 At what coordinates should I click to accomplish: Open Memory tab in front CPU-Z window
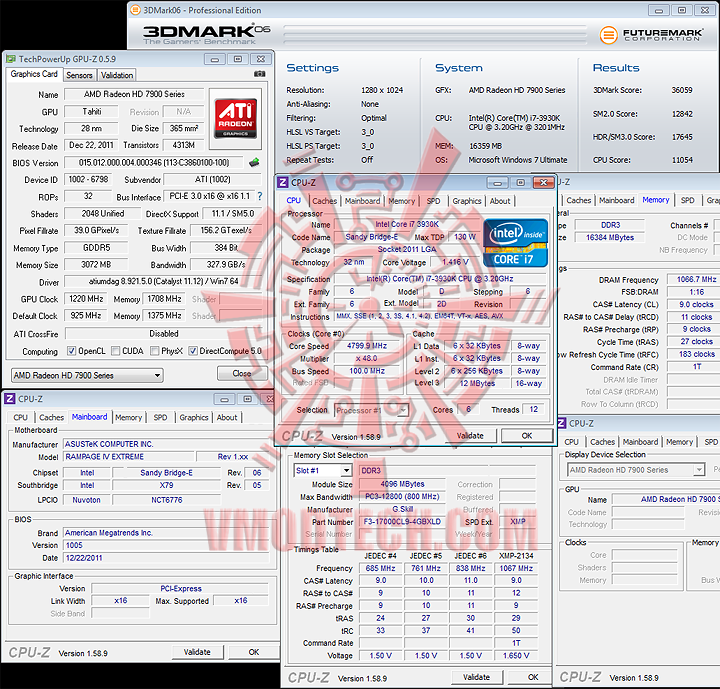point(401,201)
